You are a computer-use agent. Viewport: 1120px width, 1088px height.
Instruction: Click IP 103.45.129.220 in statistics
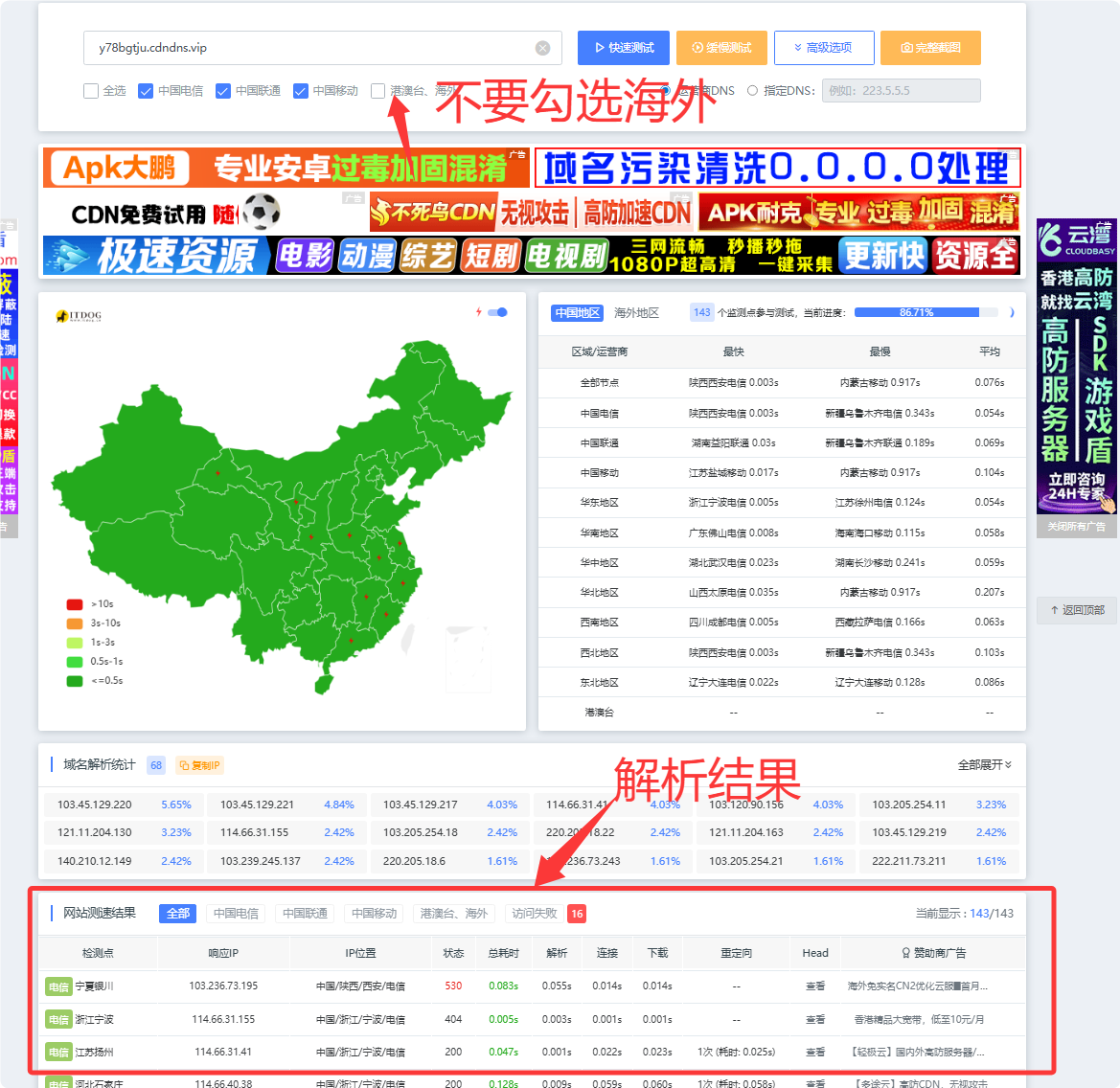[x=94, y=805]
